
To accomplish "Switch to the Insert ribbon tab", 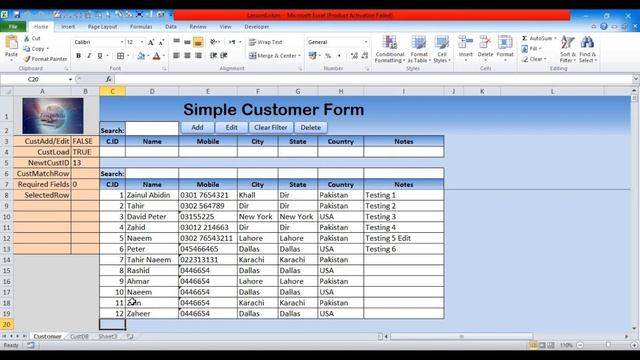I will tap(68, 27).
